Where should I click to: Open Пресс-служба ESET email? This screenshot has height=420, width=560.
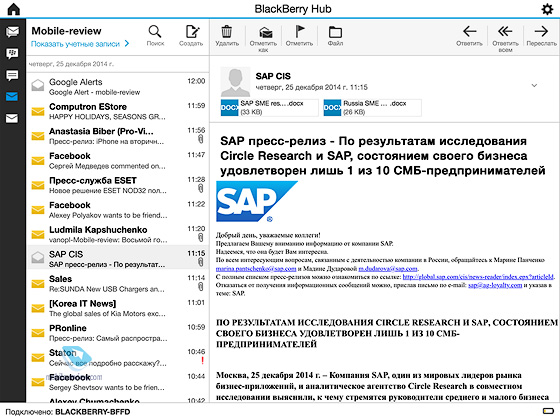[118, 185]
